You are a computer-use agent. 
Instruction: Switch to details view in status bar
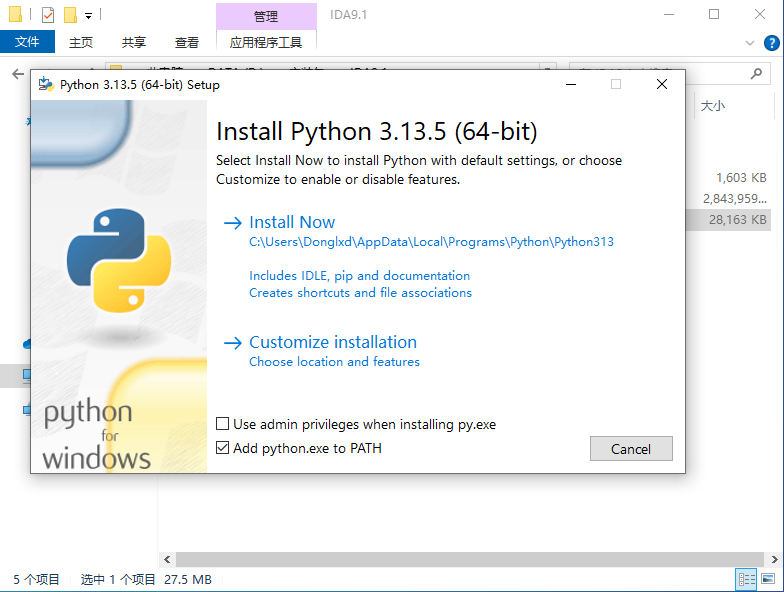(x=746, y=579)
